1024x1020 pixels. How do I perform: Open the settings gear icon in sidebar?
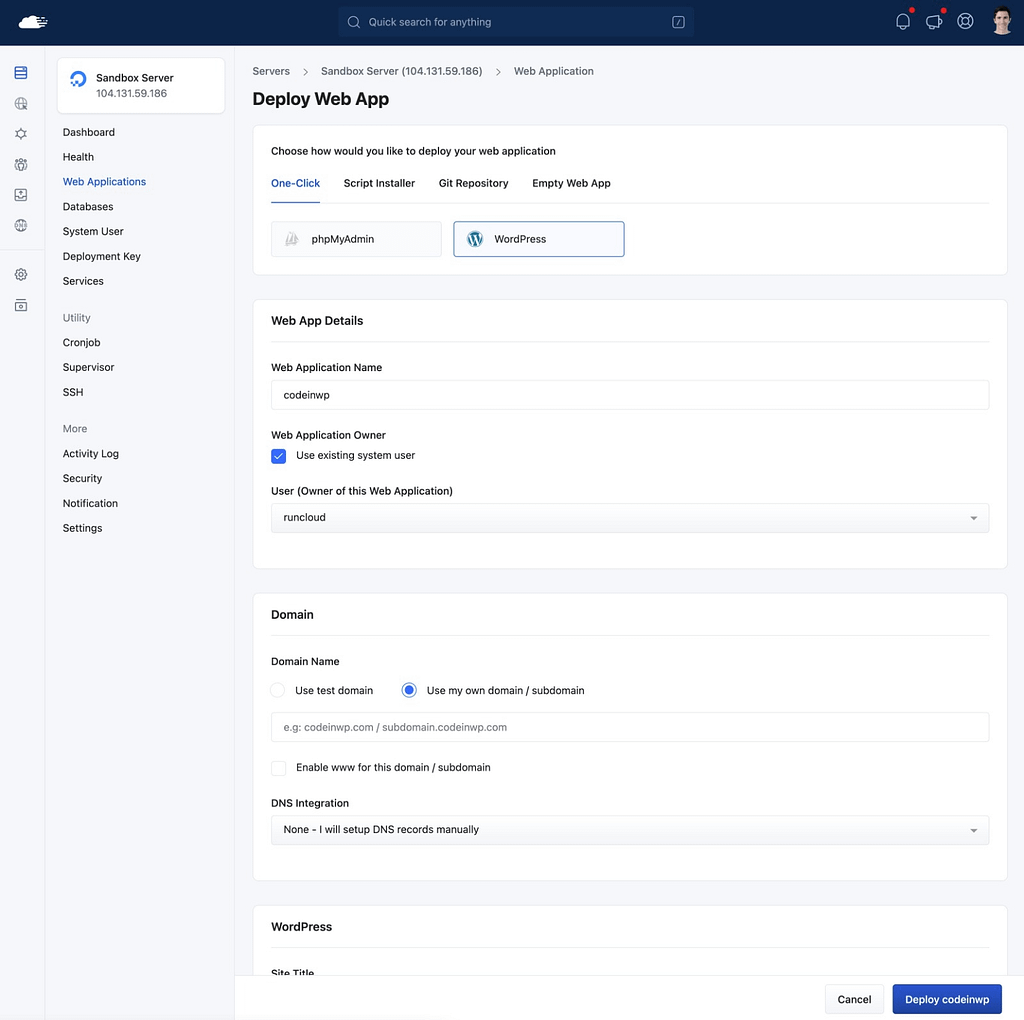click(x=19, y=274)
